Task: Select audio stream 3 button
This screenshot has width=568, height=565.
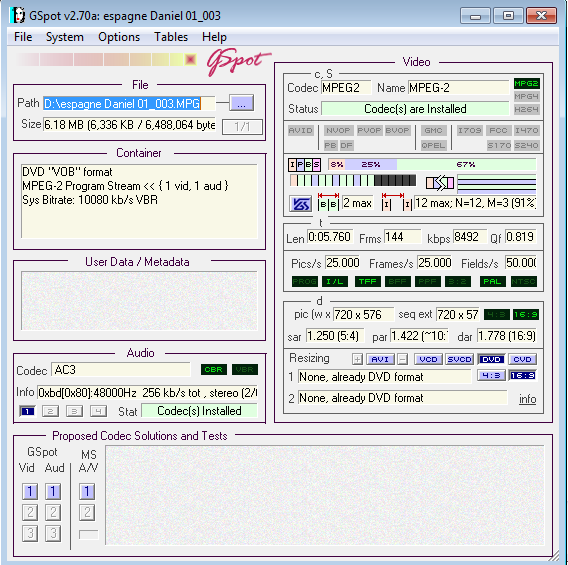Action: point(74,411)
